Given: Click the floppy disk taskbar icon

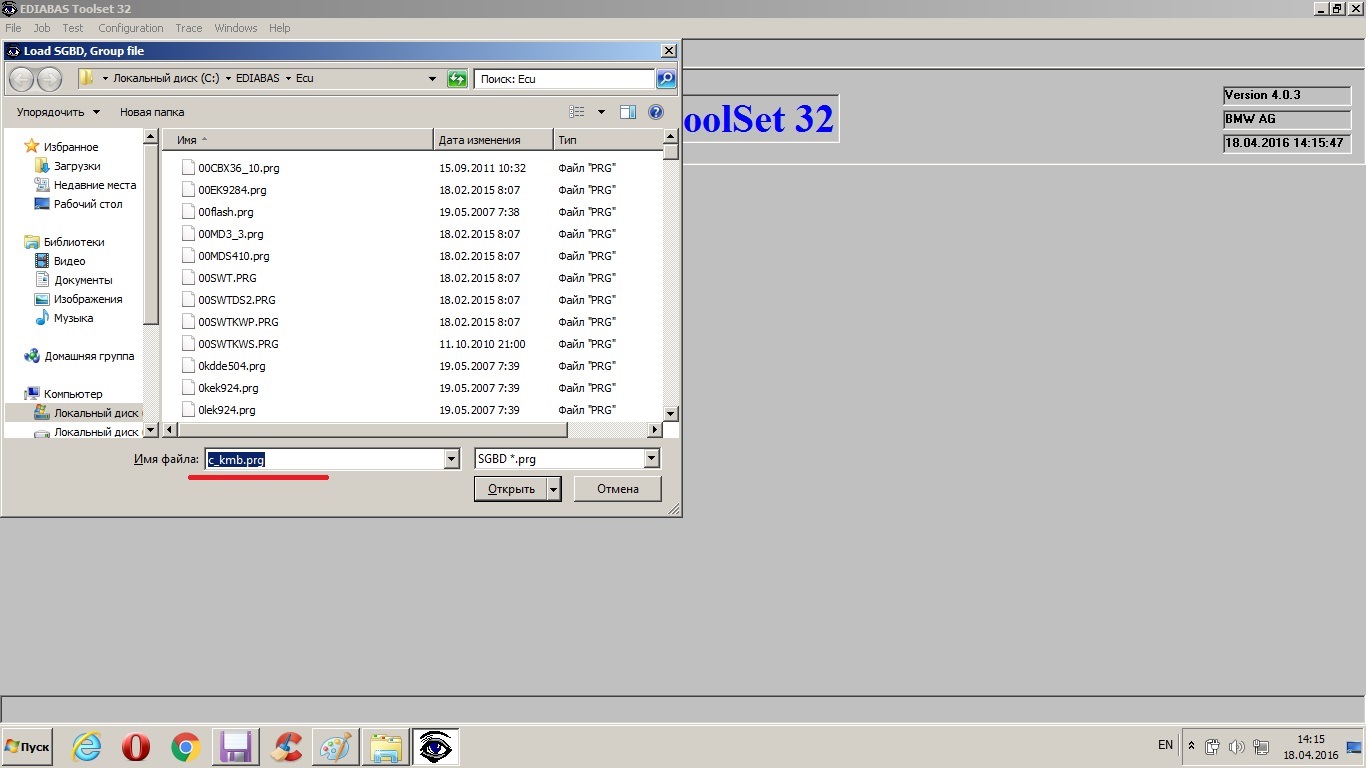Looking at the screenshot, I should point(236,747).
